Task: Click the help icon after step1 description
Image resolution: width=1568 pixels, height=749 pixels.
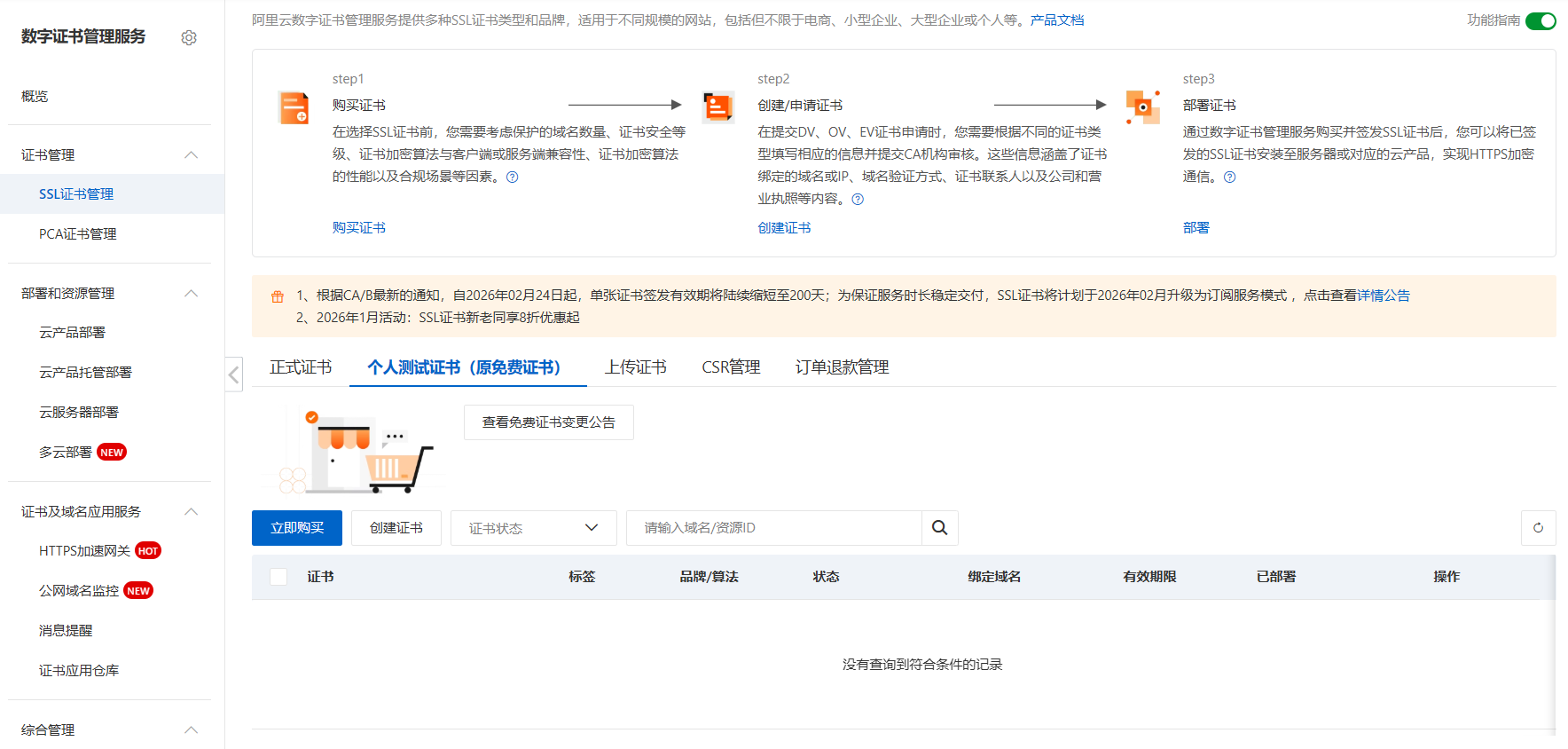Action: [x=512, y=177]
